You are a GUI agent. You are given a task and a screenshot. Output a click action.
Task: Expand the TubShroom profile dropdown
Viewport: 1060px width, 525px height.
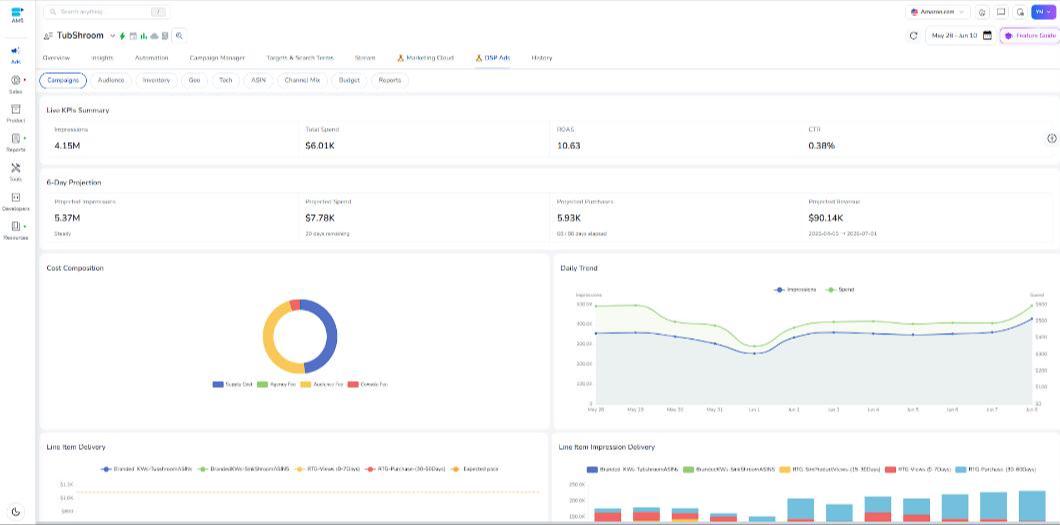(113, 36)
